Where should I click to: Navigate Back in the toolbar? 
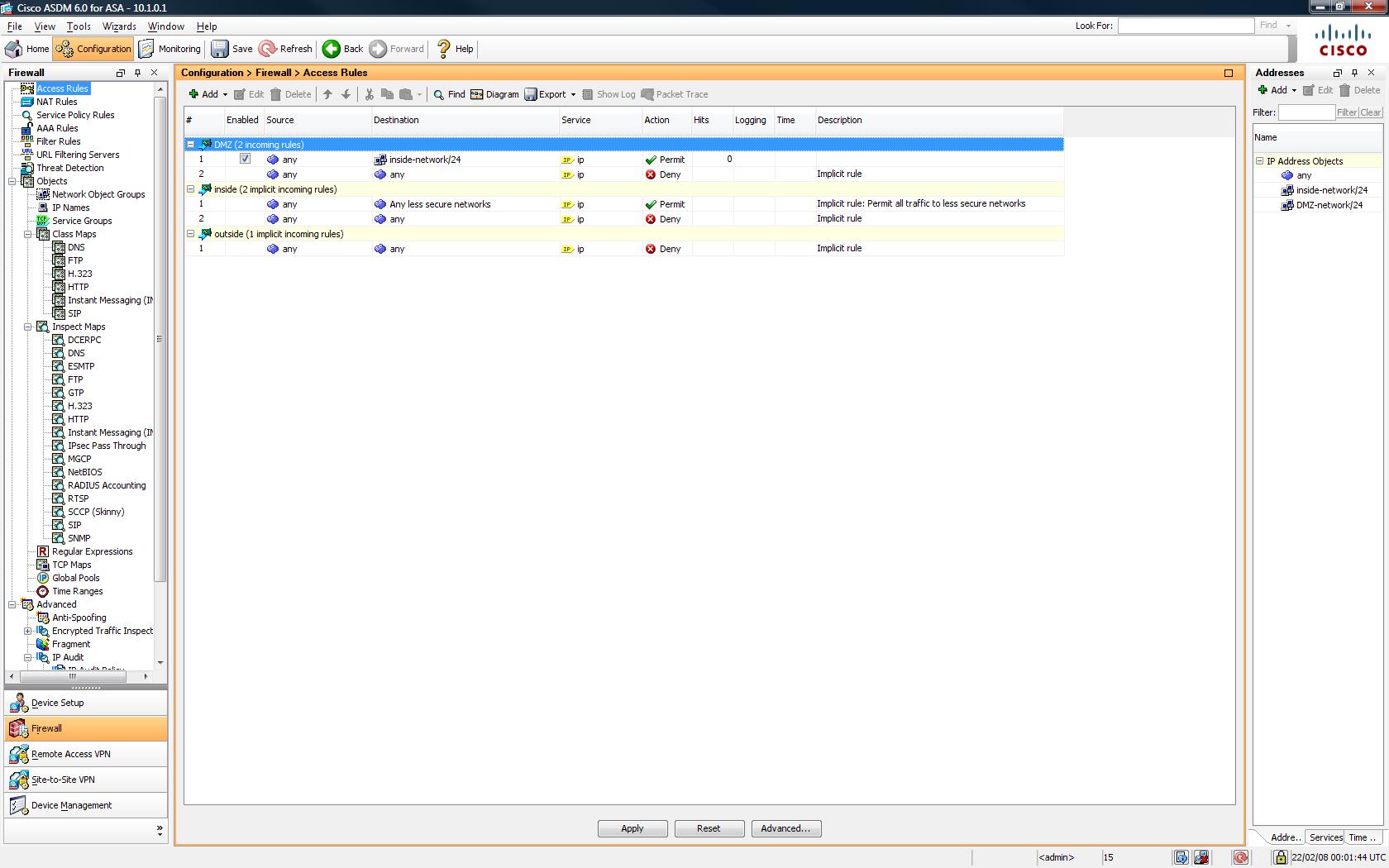pyautogui.click(x=343, y=49)
